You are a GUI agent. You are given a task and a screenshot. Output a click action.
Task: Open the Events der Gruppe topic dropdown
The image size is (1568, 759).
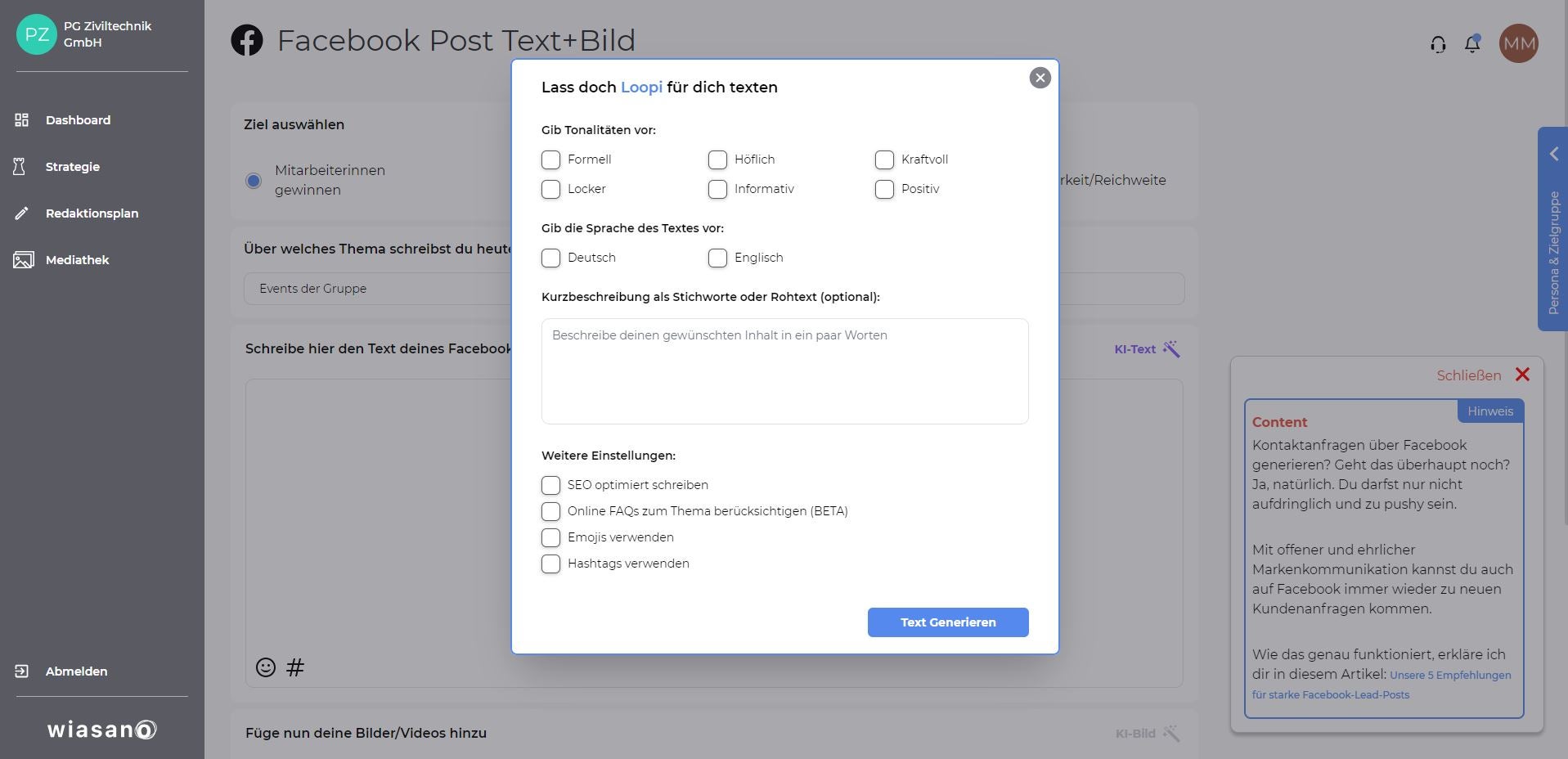point(376,289)
